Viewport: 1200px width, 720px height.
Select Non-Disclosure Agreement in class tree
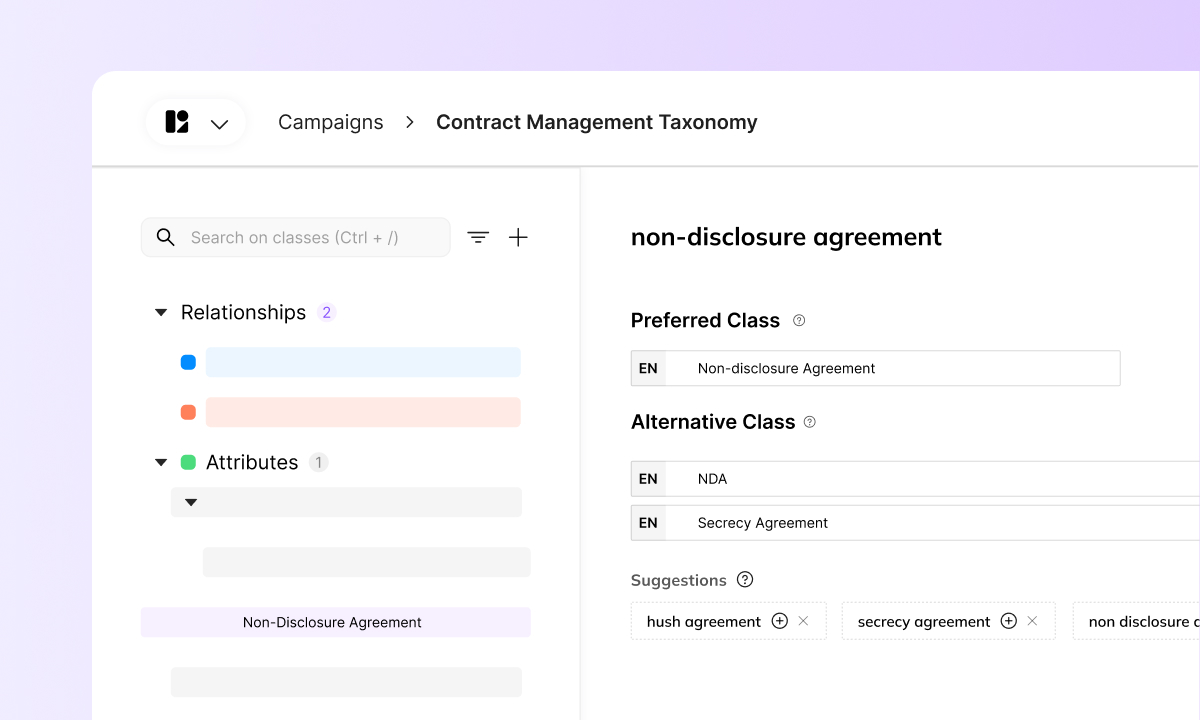pos(336,622)
